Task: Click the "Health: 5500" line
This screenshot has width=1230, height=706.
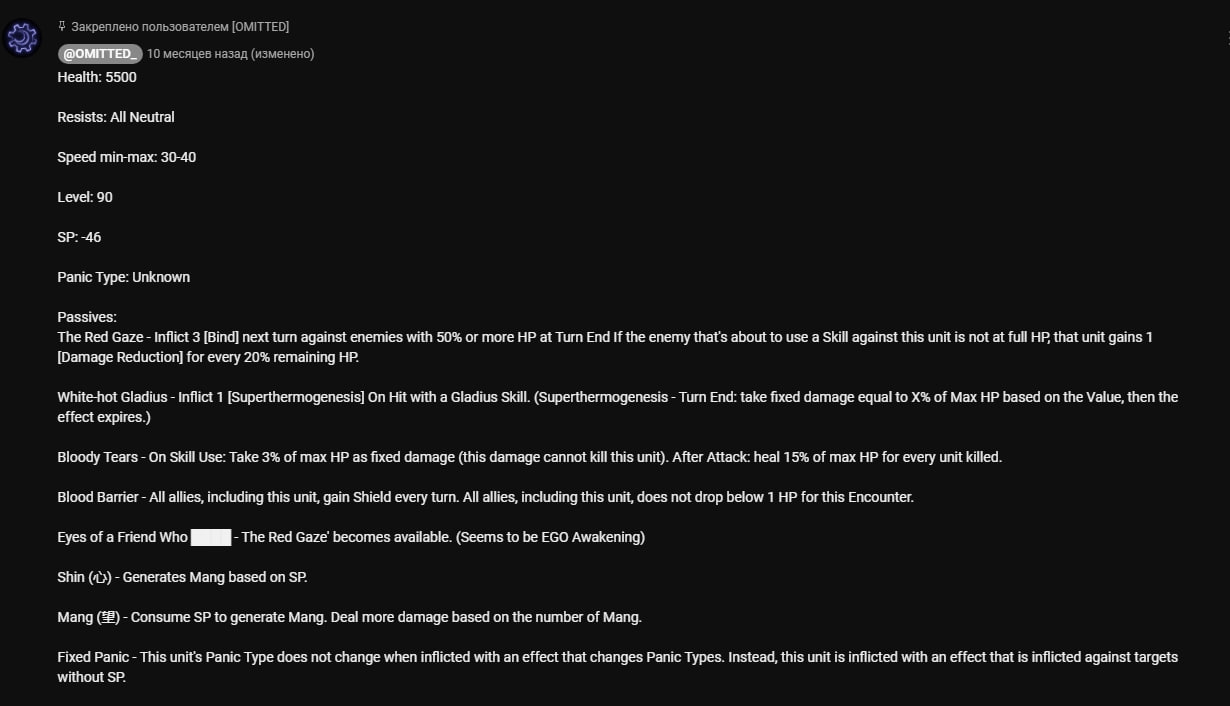Action: point(97,77)
